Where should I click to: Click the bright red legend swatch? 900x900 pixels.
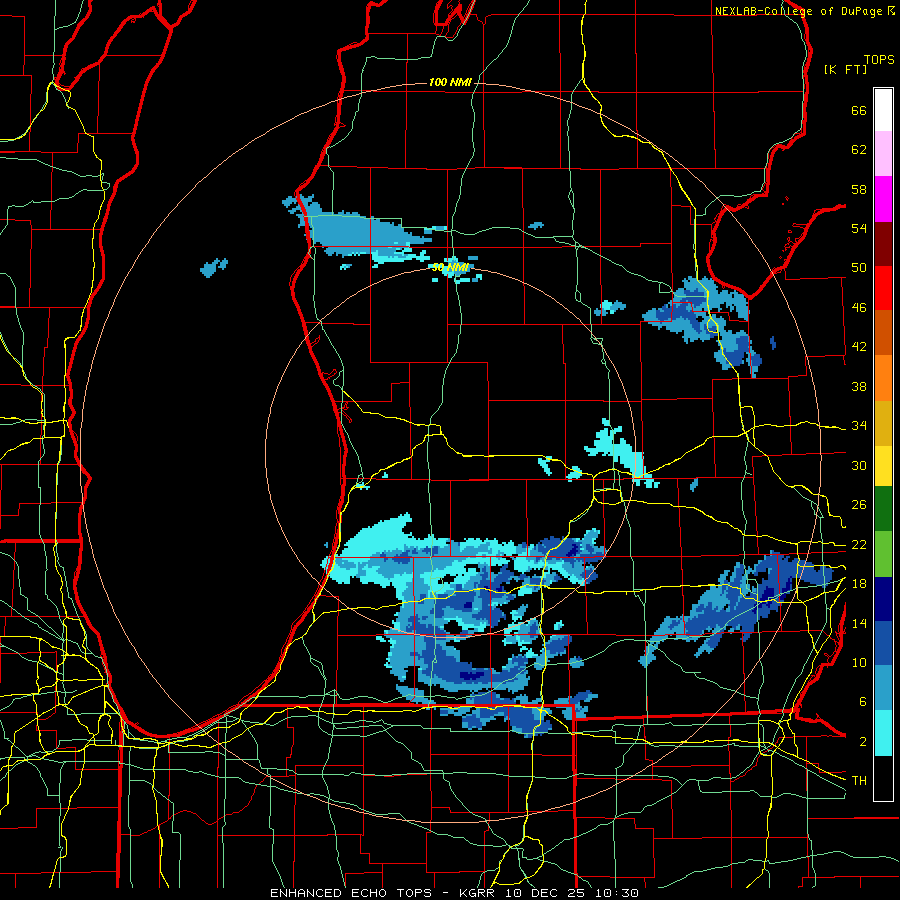tap(883, 288)
